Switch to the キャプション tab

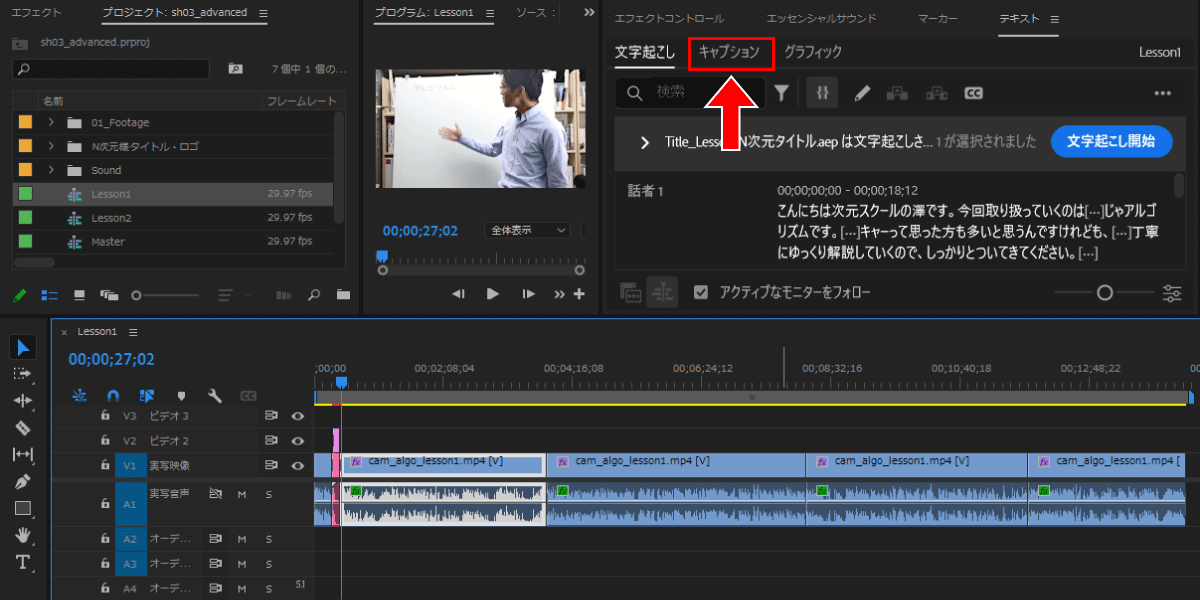730,51
